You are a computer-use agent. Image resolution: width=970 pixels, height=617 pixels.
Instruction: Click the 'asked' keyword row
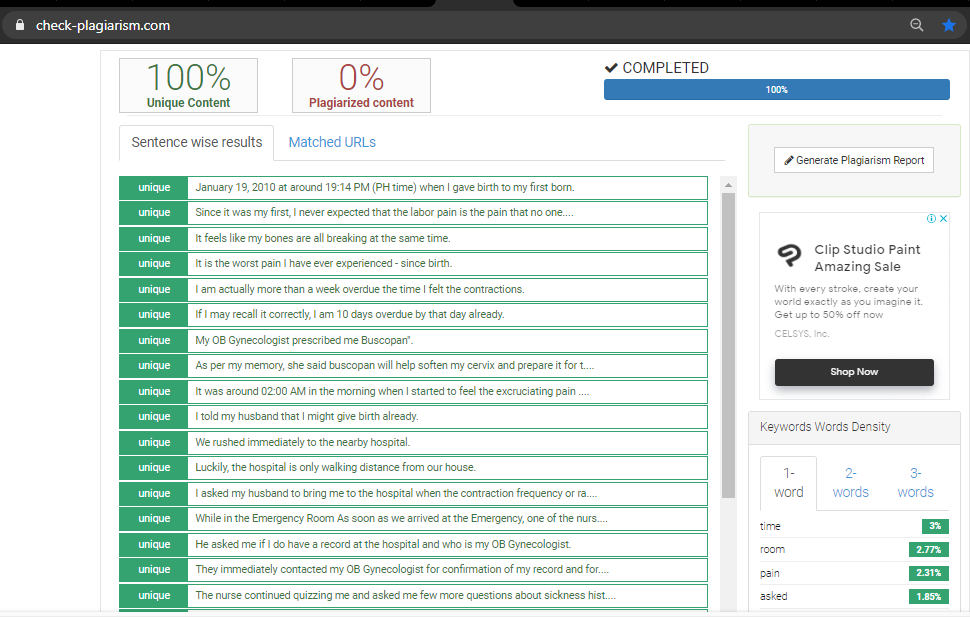(854, 597)
